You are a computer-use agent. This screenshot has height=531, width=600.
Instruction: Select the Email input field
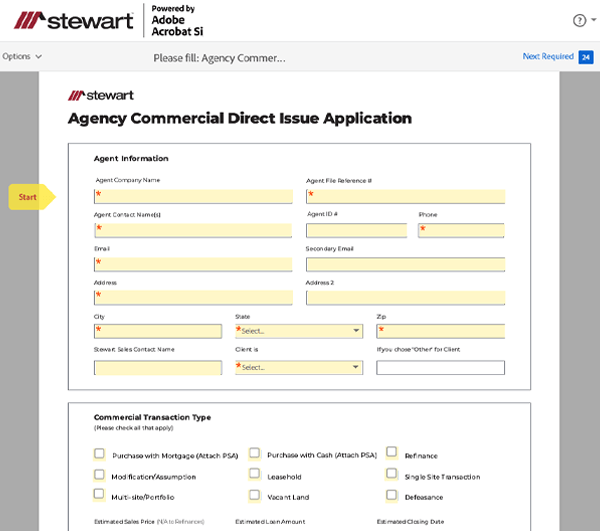pos(193,264)
